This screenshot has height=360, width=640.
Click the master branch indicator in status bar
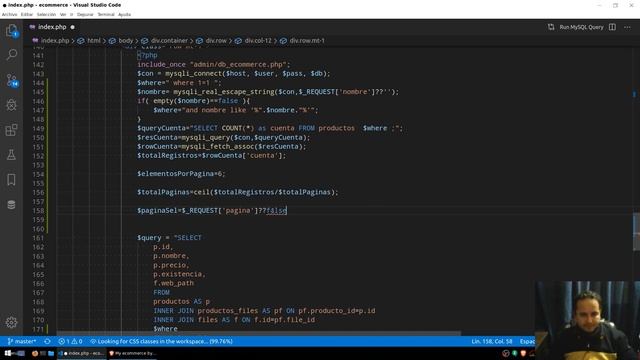(22, 341)
